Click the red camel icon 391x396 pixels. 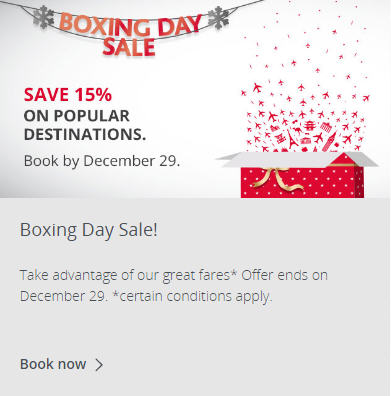pos(297,130)
